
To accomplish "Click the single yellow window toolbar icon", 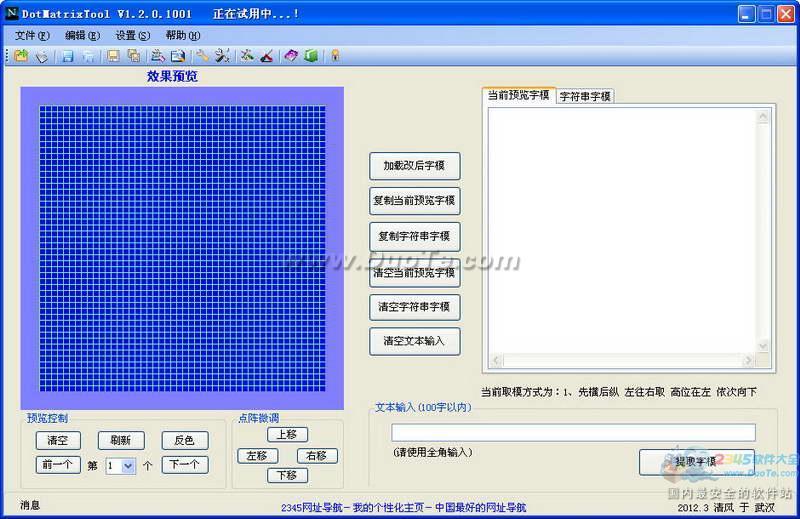I will click(x=113, y=56).
